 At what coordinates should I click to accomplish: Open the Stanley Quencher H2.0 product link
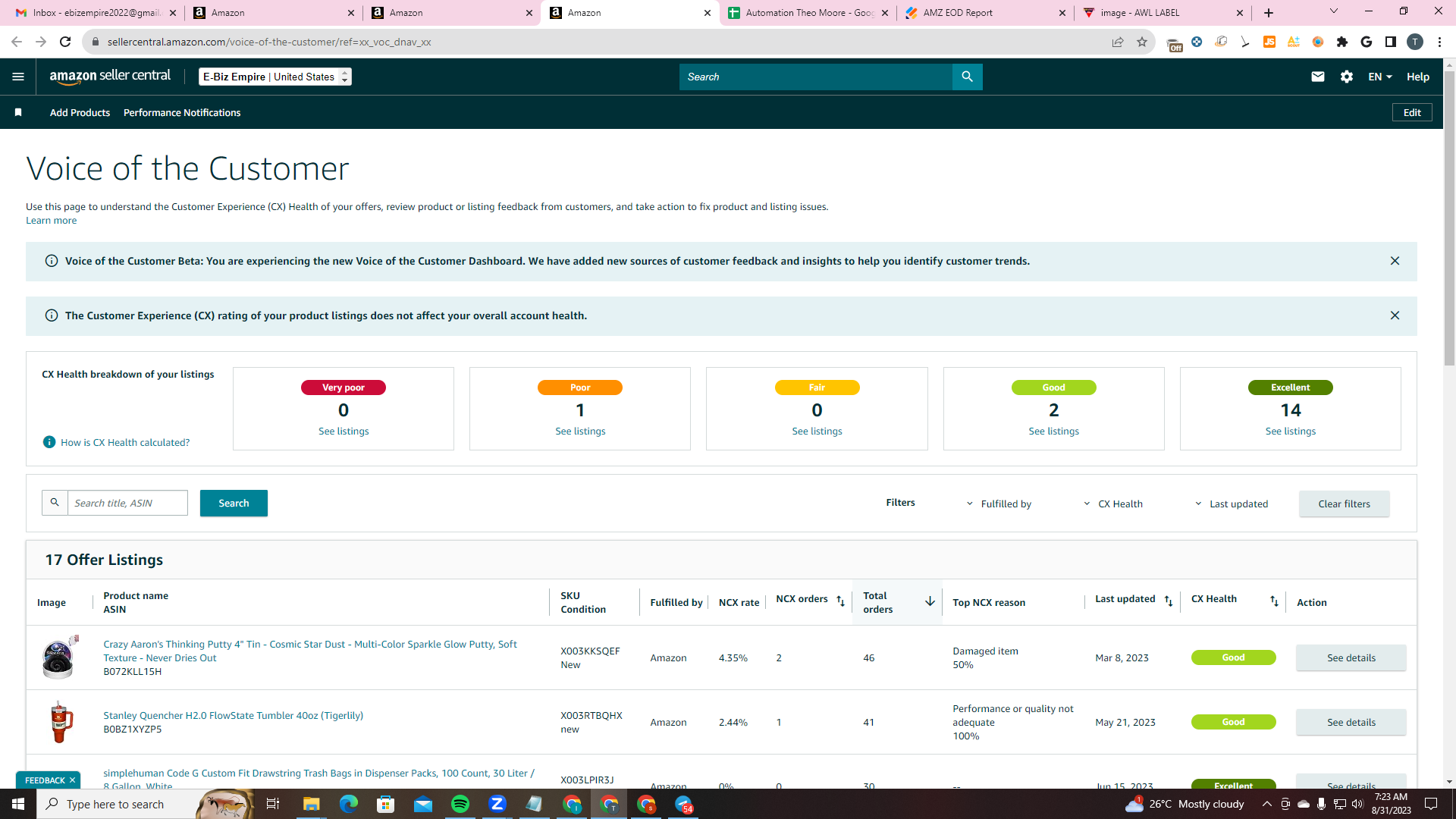coord(234,715)
